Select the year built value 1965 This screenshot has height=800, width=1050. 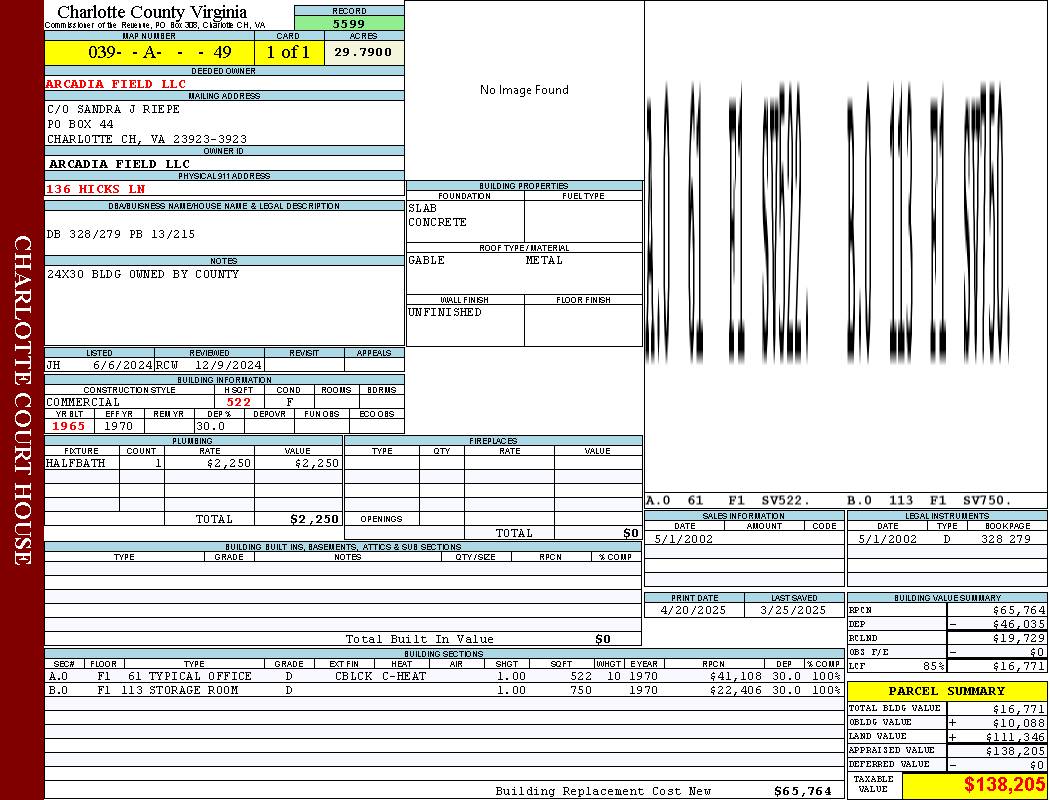69,426
